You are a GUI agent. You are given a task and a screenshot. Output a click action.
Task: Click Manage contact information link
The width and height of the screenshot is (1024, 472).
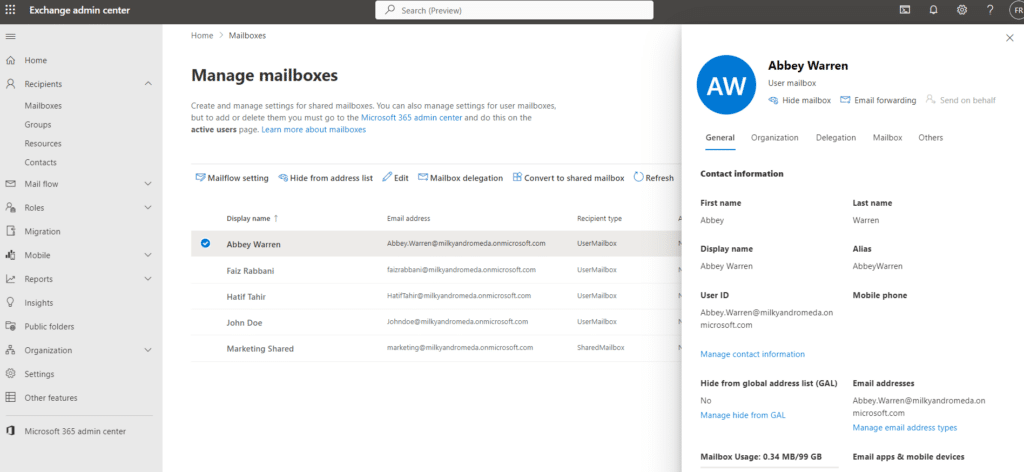(752, 354)
